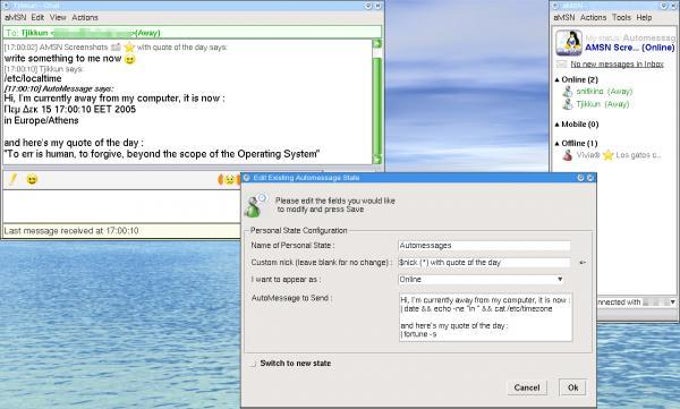Open the 'I want to appear as' dropdown
The width and height of the screenshot is (680, 409).
coord(481,279)
